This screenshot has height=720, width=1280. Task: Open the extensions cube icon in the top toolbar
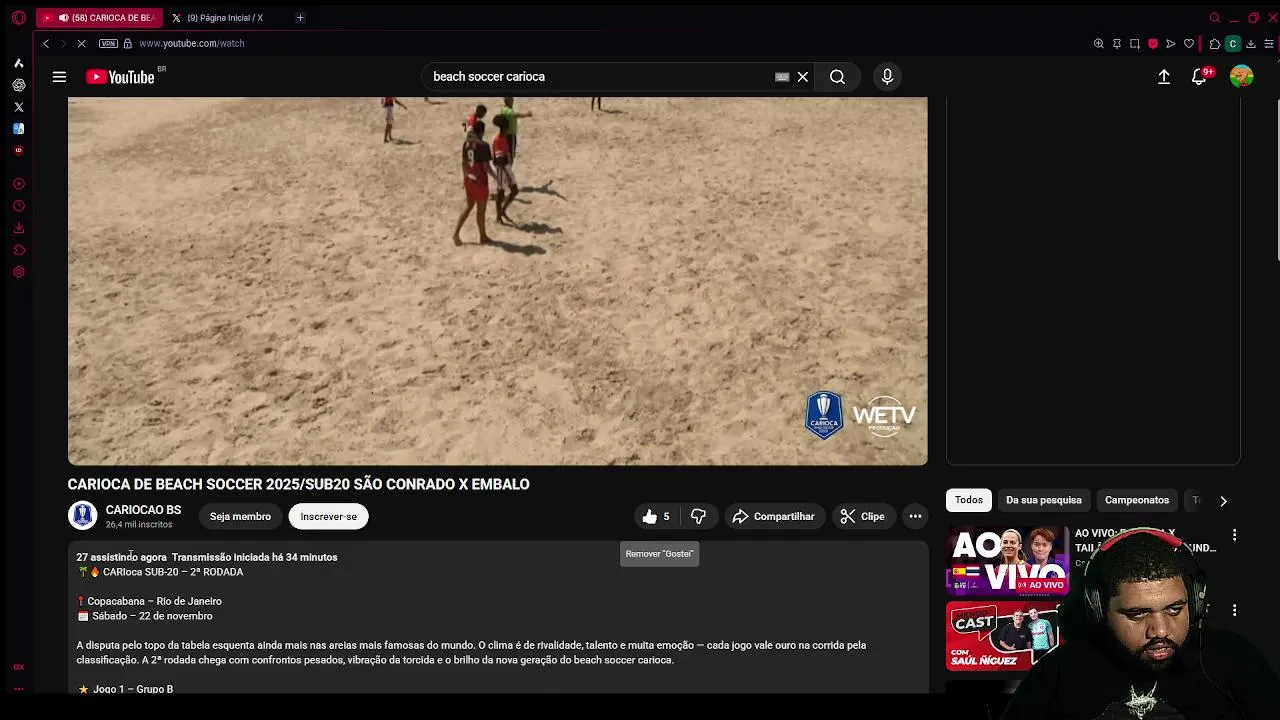(x=1214, y=43)
